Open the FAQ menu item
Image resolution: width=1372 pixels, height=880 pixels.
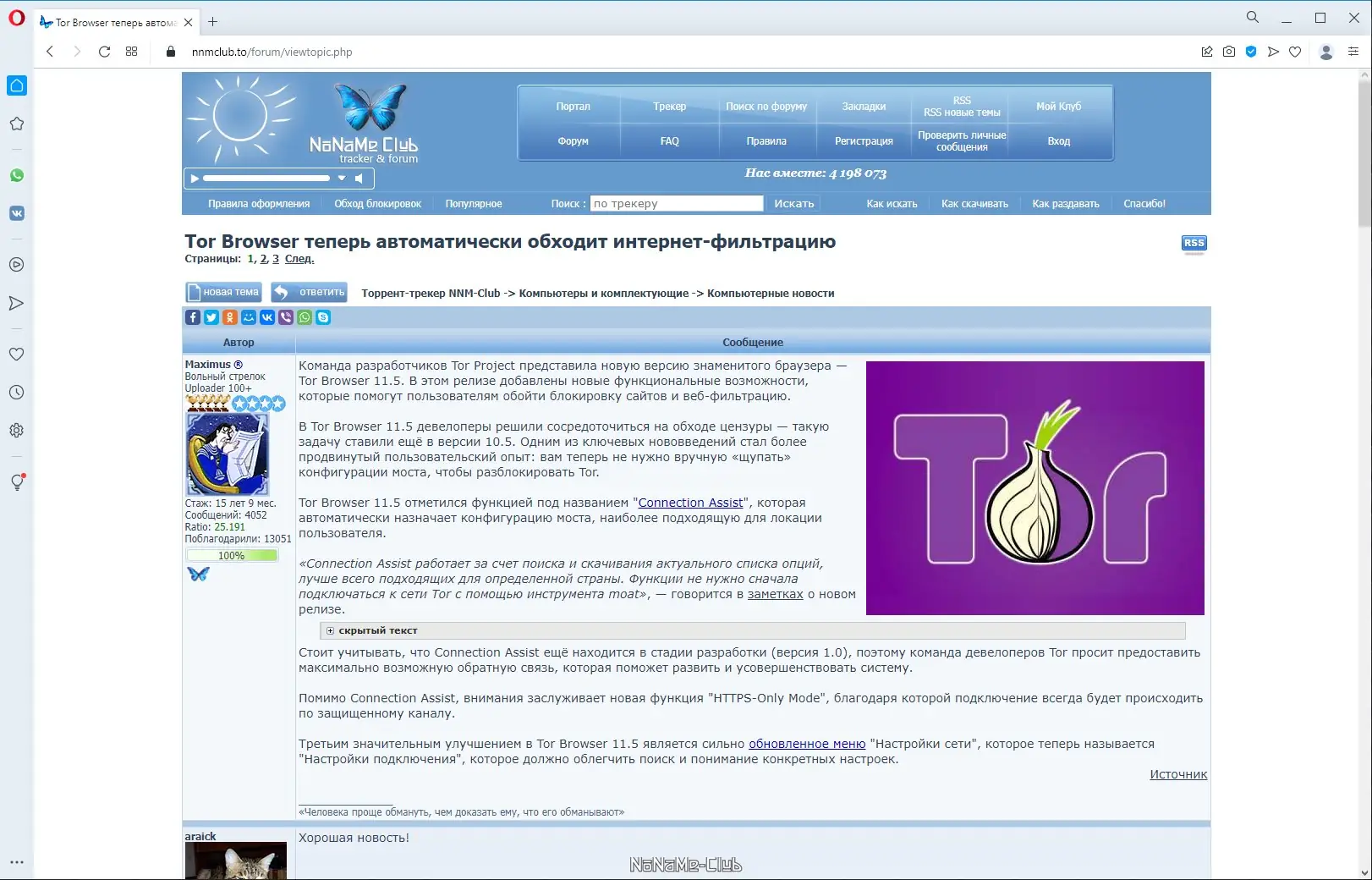click(669, 141)
